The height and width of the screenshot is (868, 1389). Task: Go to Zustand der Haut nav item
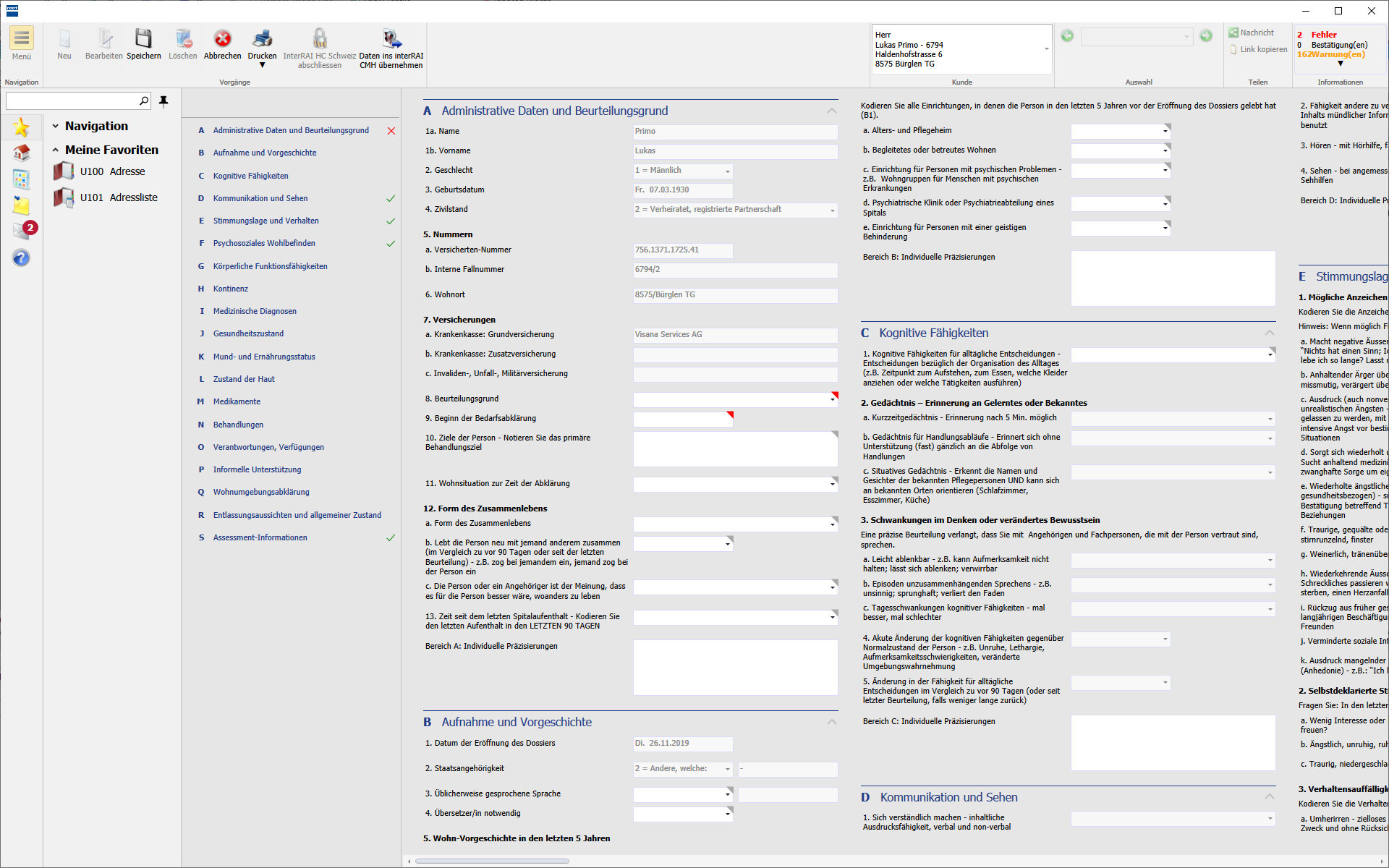point(244,379)
